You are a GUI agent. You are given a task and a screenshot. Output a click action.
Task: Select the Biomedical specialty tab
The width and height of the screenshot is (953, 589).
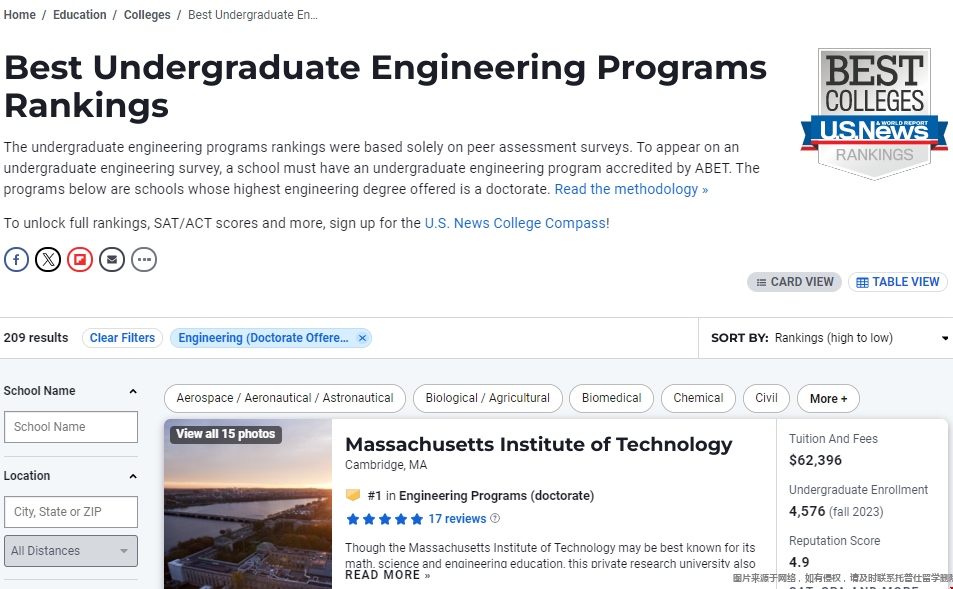pyautogui.click(x=611, y=398)
